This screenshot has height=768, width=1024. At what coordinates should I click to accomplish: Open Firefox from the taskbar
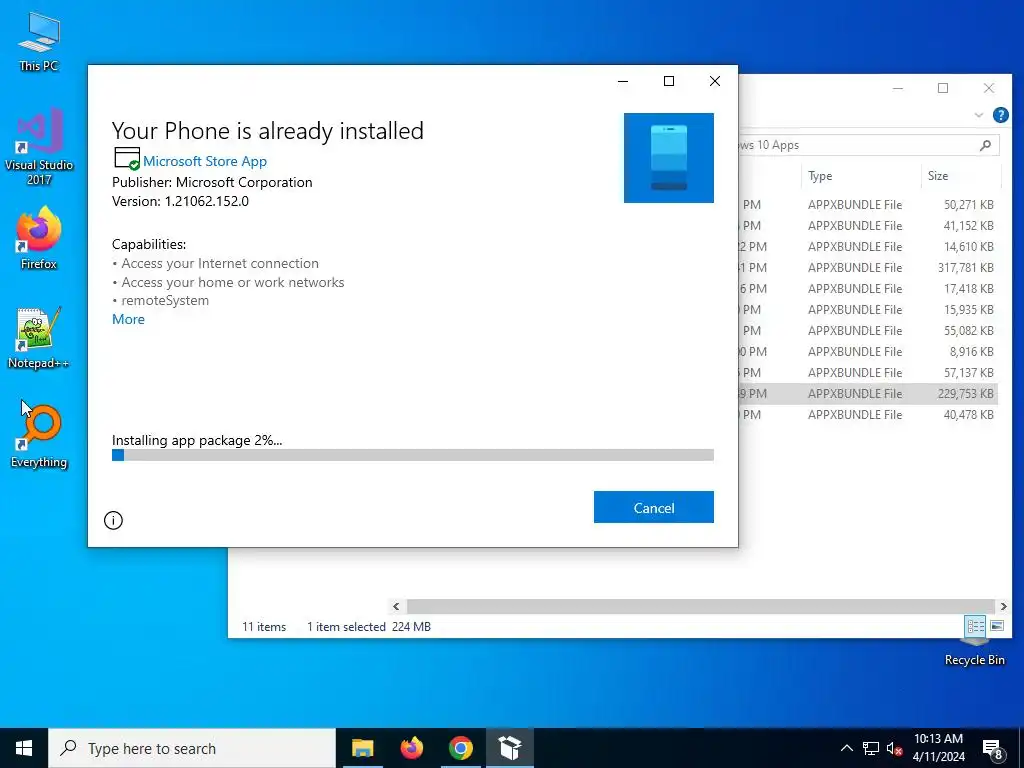(x=411, y=748)
